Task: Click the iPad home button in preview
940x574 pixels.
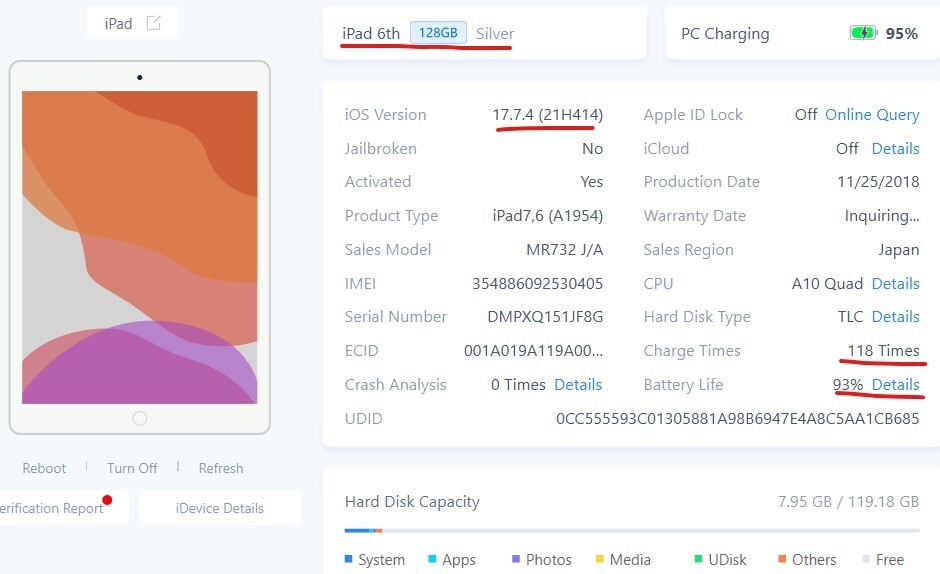Action: (x=140, y=418)
